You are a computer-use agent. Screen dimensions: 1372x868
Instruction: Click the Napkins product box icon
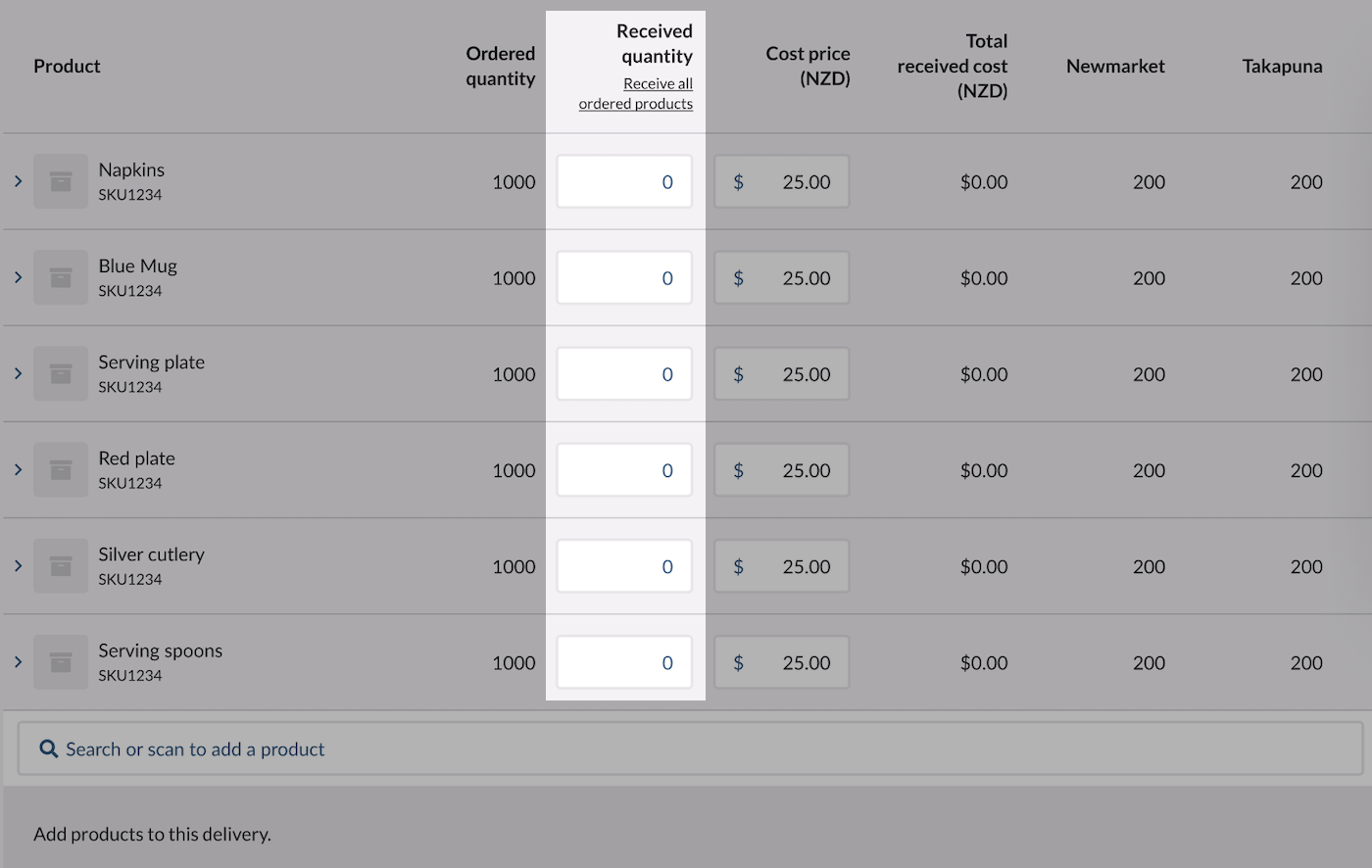coord(61,181)
